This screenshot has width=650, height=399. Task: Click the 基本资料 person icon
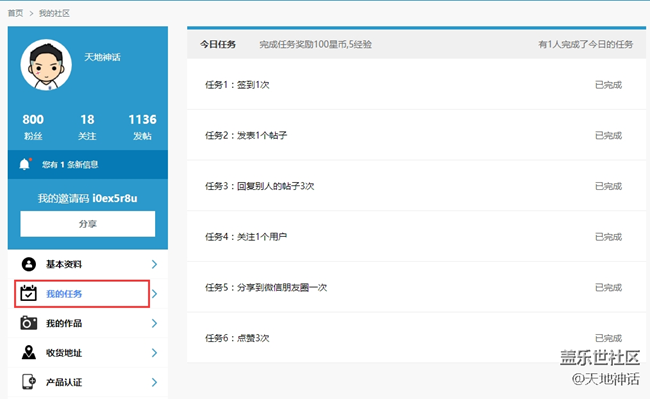click(29, 264)
